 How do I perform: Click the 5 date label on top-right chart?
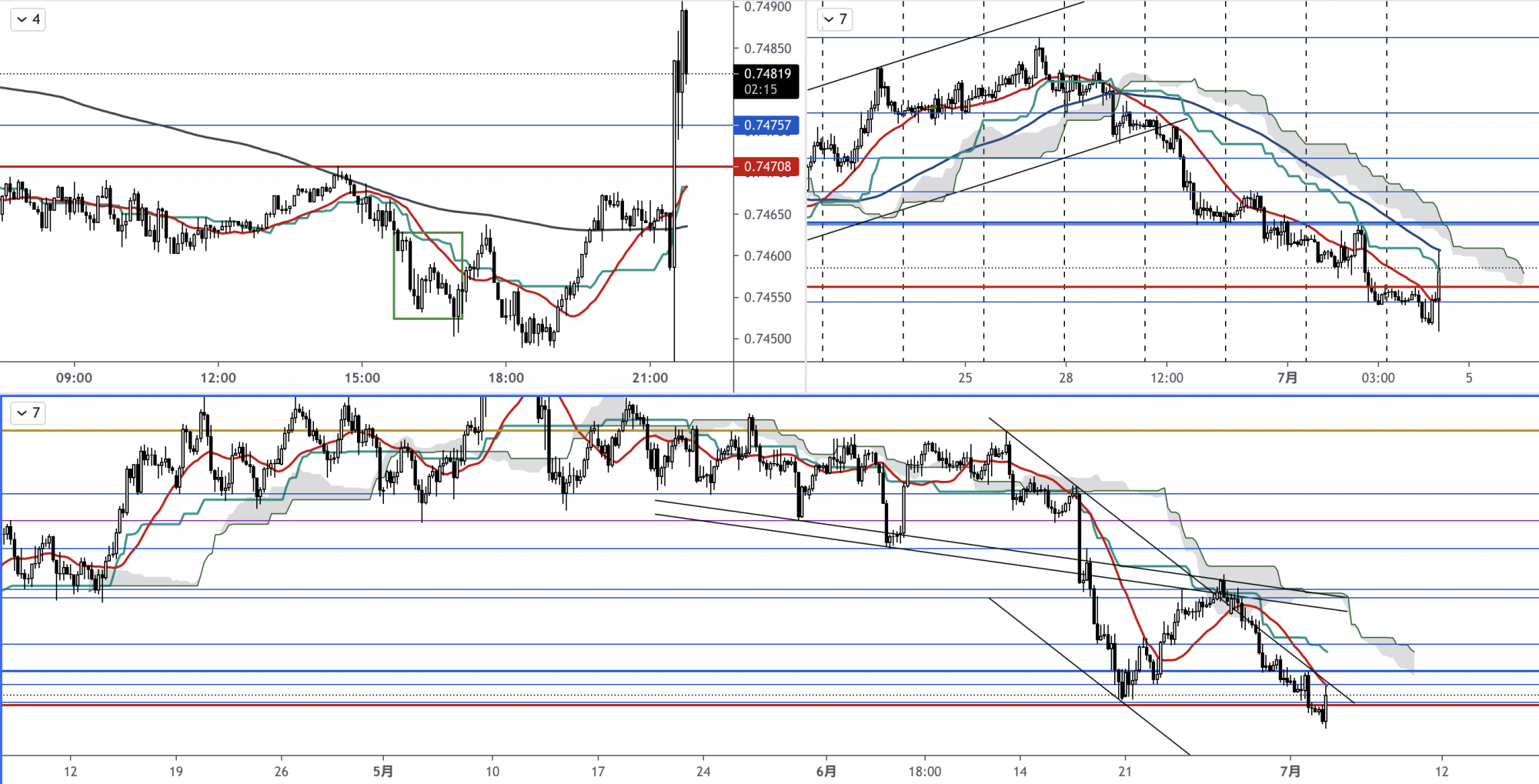[1469, 378]
